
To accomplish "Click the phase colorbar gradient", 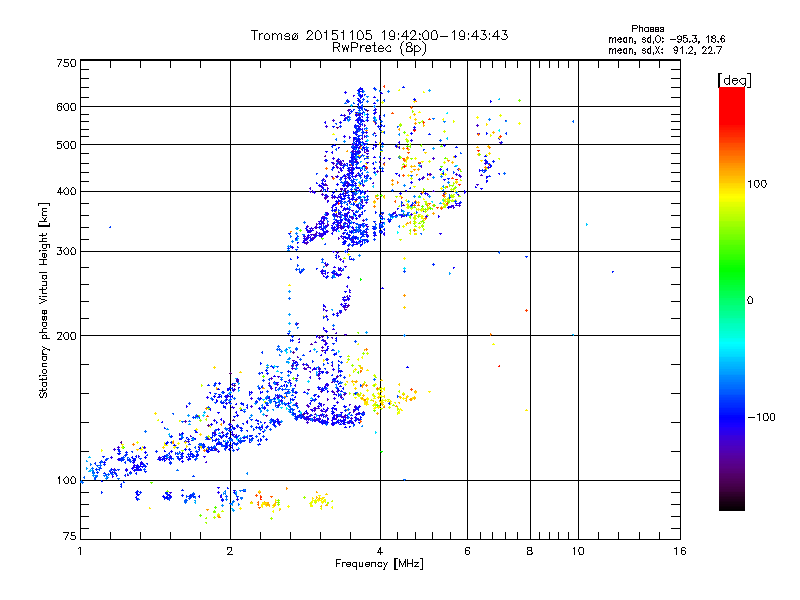I will coord(732,298).
